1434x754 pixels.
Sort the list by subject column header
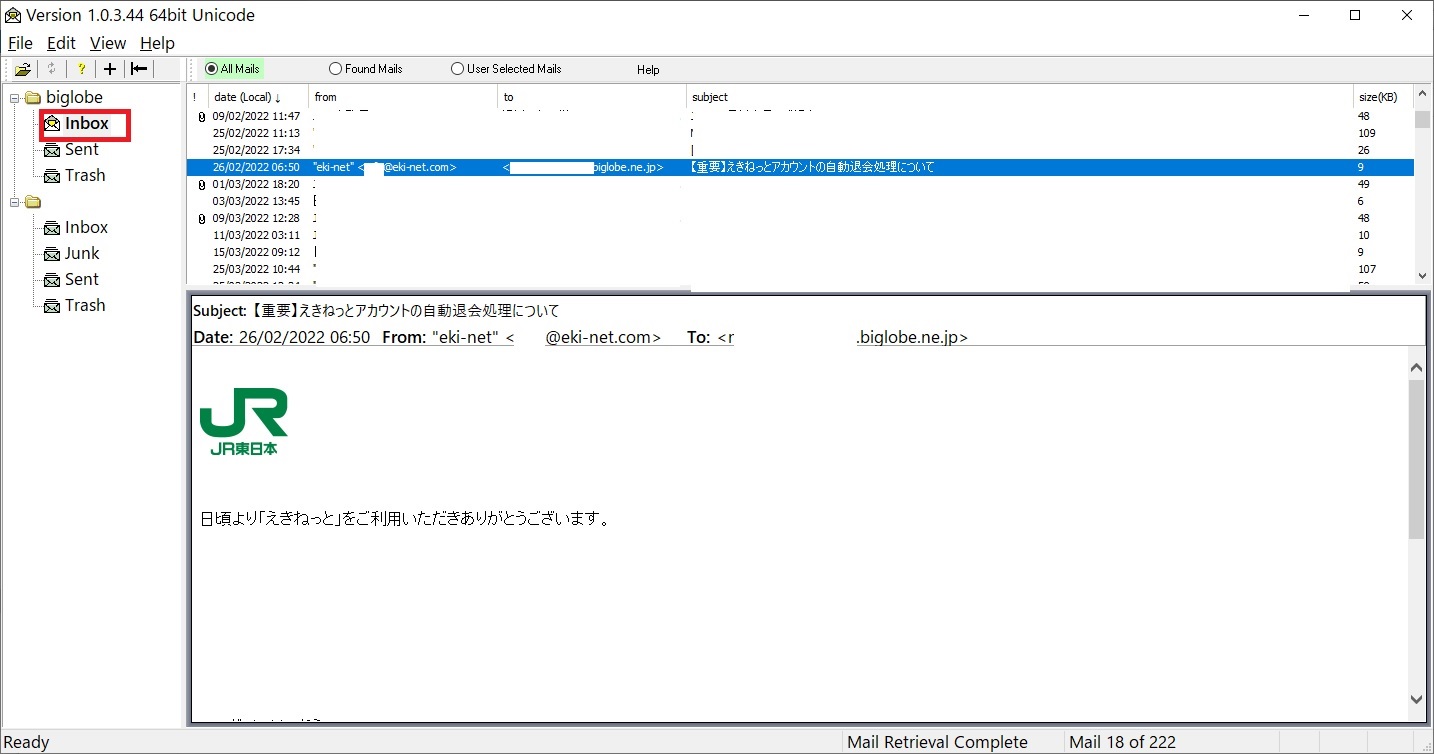pos(710,97)
